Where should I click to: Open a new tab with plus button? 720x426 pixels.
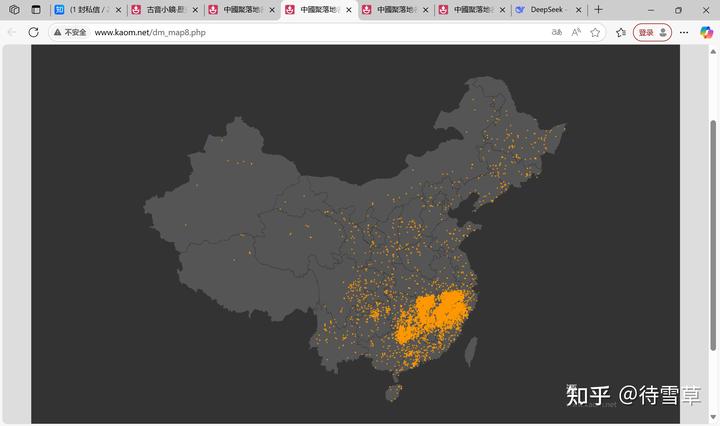(x=598, y=9)
